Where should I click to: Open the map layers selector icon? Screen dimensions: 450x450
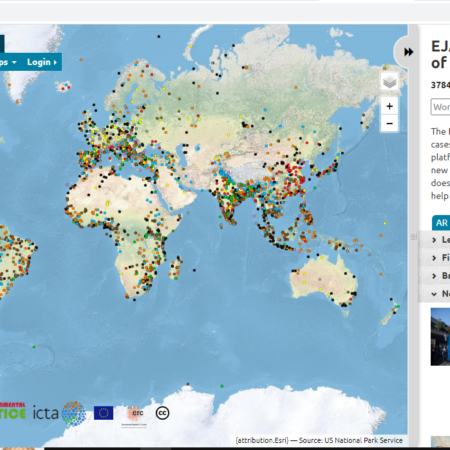coord(389,82)
